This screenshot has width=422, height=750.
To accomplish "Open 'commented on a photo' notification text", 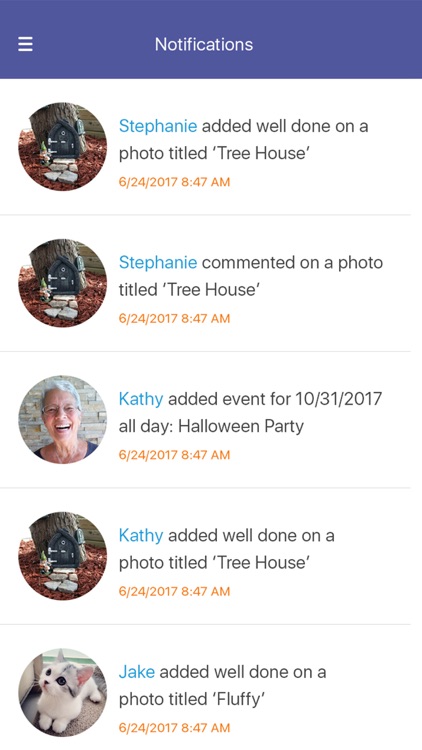I will tap(251, 276).
